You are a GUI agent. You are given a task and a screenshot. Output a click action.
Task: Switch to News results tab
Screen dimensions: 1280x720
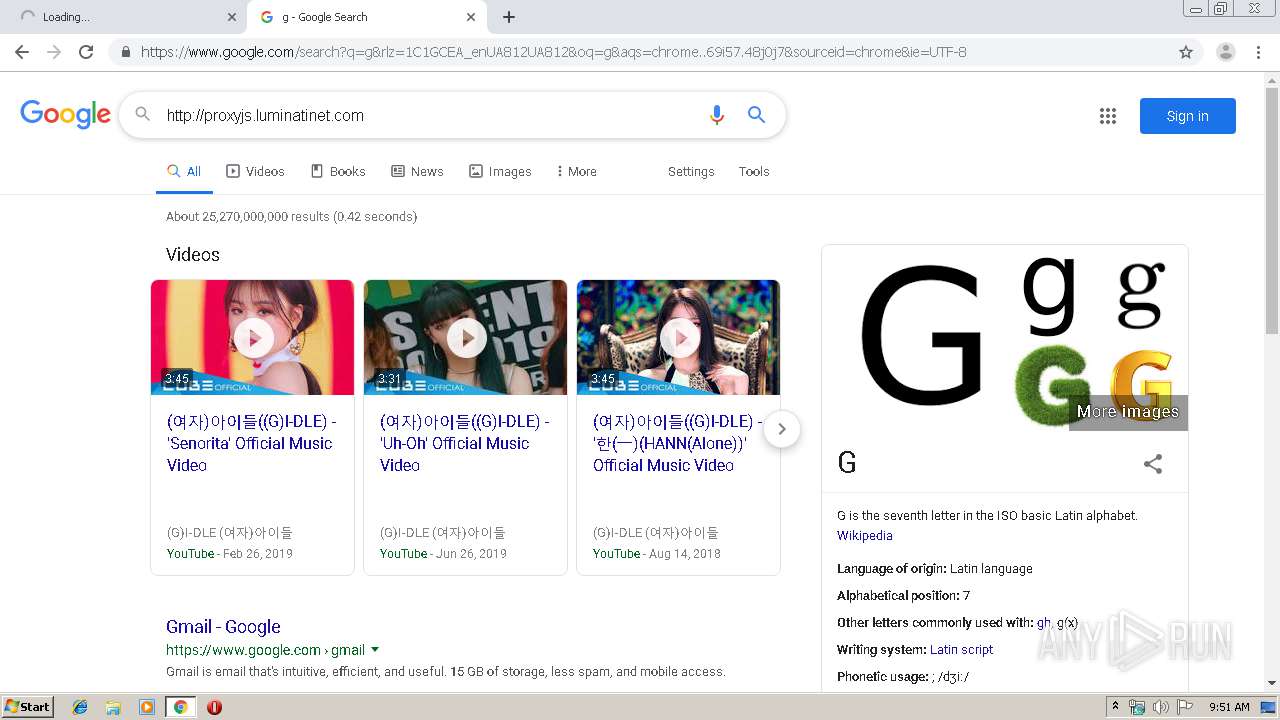tap(417, 172)
